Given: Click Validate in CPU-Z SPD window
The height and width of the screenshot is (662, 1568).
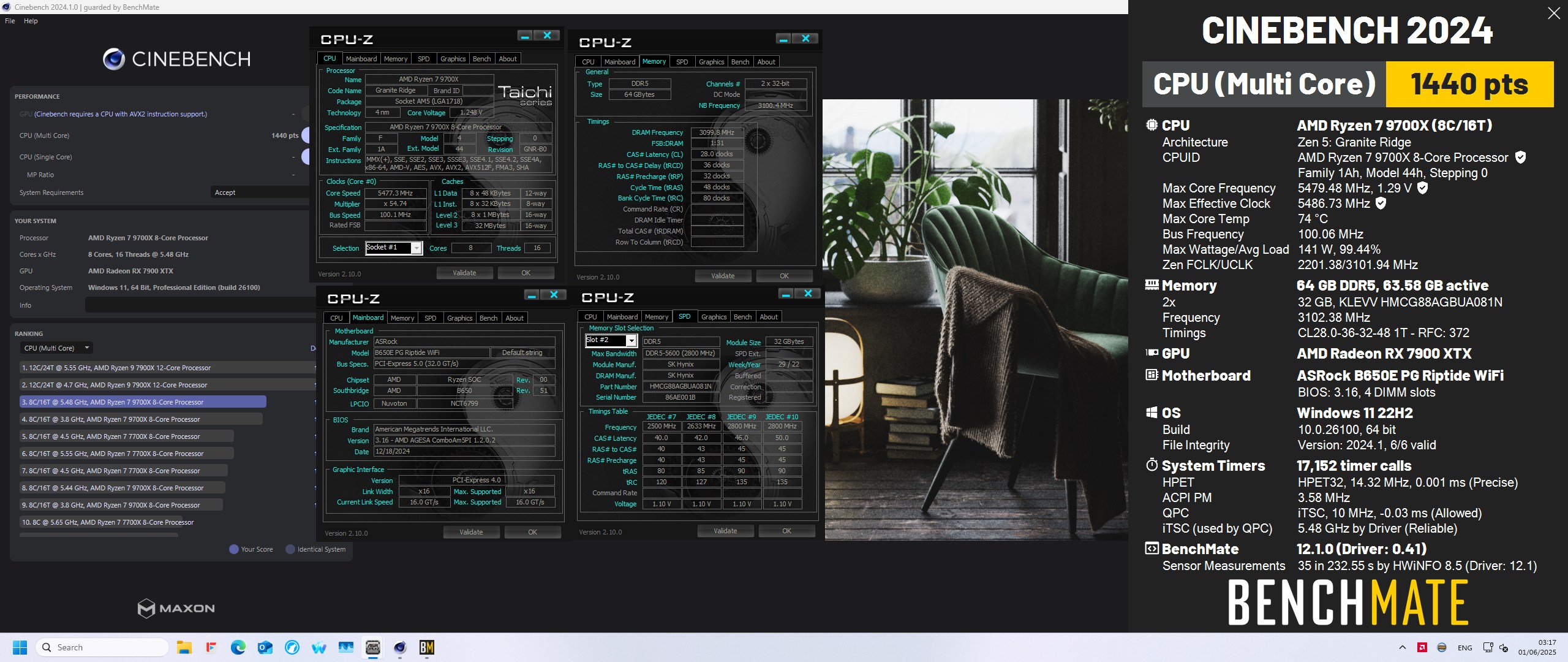Looking at the screenshot, I should pyautogui.click(x=725, y=531).
